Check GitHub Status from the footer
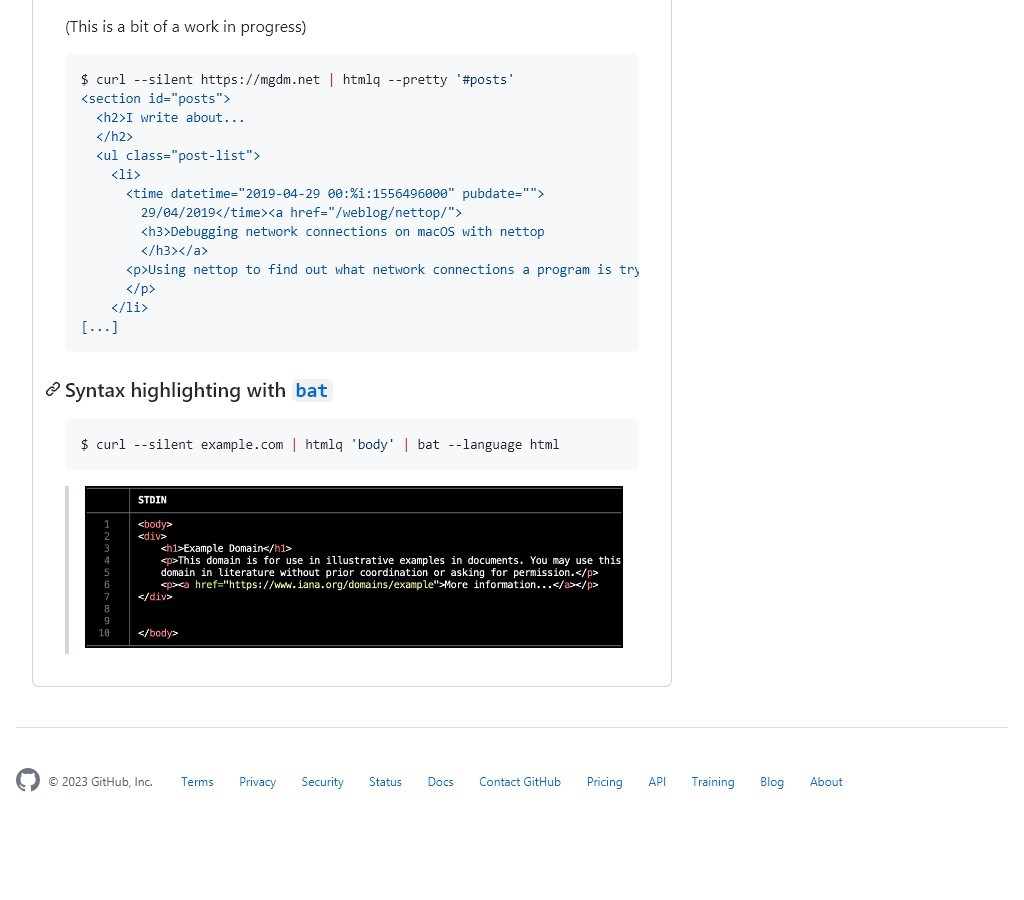 [385, 782]
